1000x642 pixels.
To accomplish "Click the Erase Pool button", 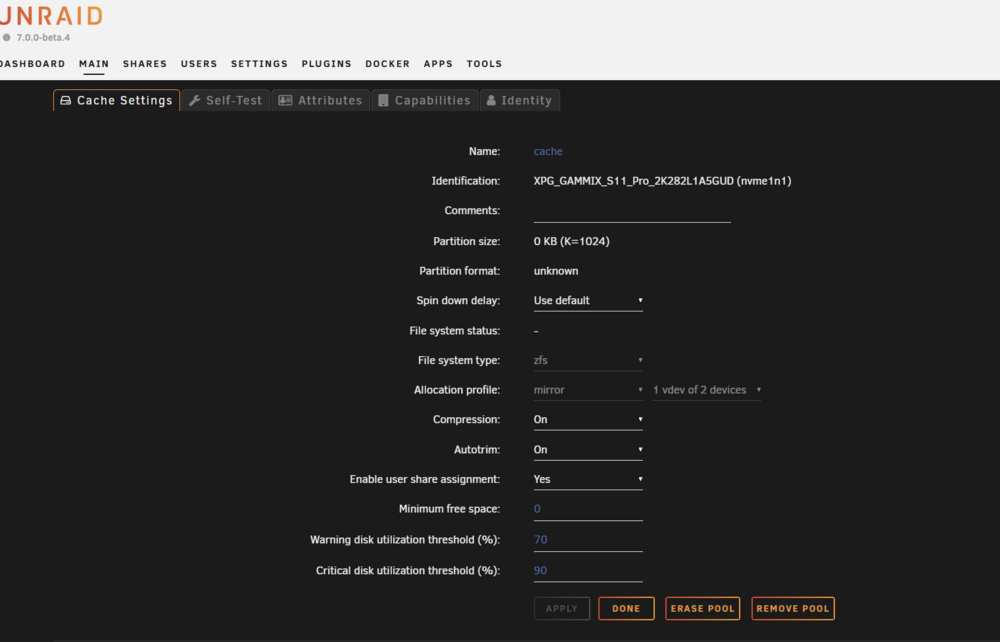I will 702,608.
